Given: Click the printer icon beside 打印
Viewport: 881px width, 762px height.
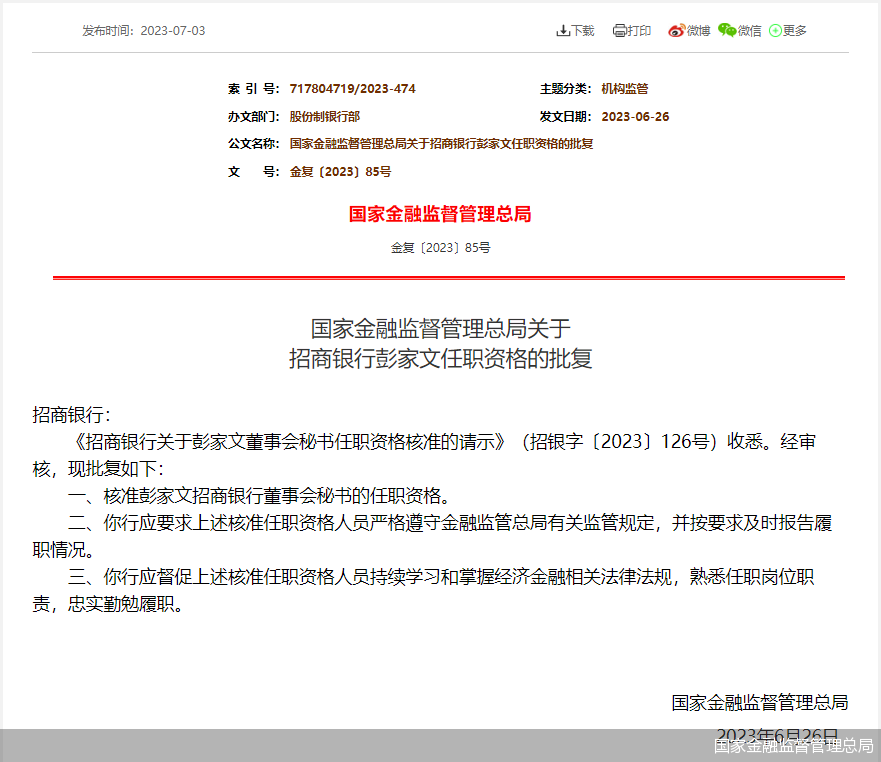Looking at the screenshot, I should point(619,30).
